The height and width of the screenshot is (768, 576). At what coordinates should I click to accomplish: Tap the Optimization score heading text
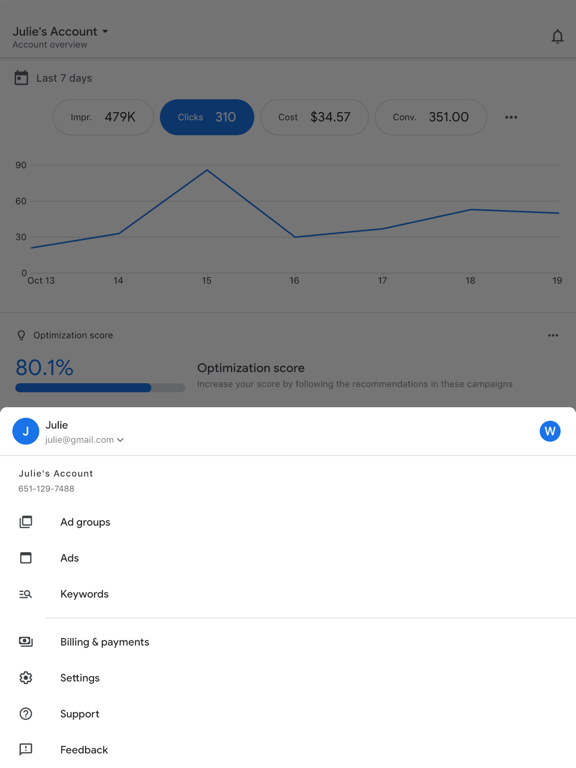251,368
